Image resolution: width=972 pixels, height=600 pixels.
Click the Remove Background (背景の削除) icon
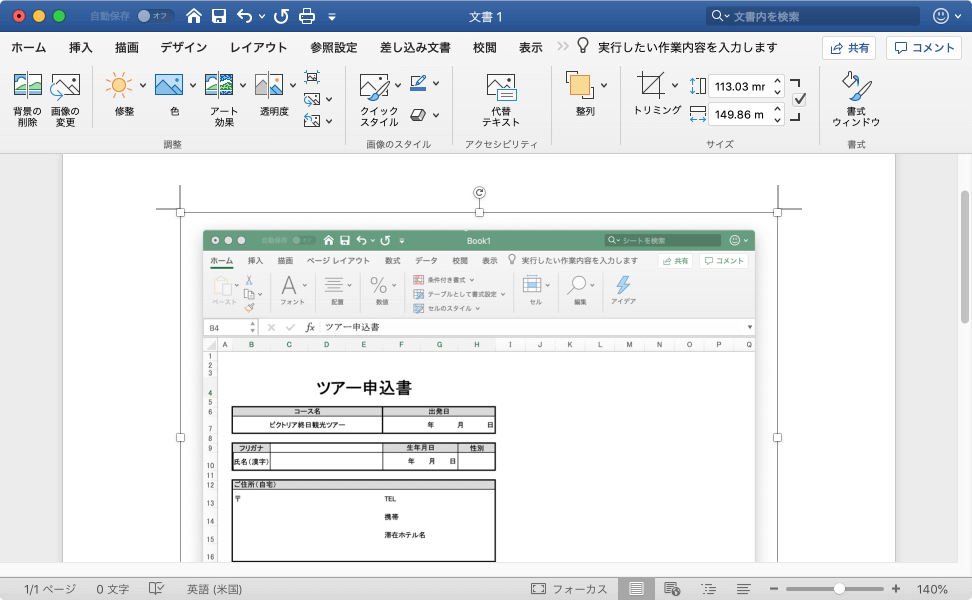[28, 86]
